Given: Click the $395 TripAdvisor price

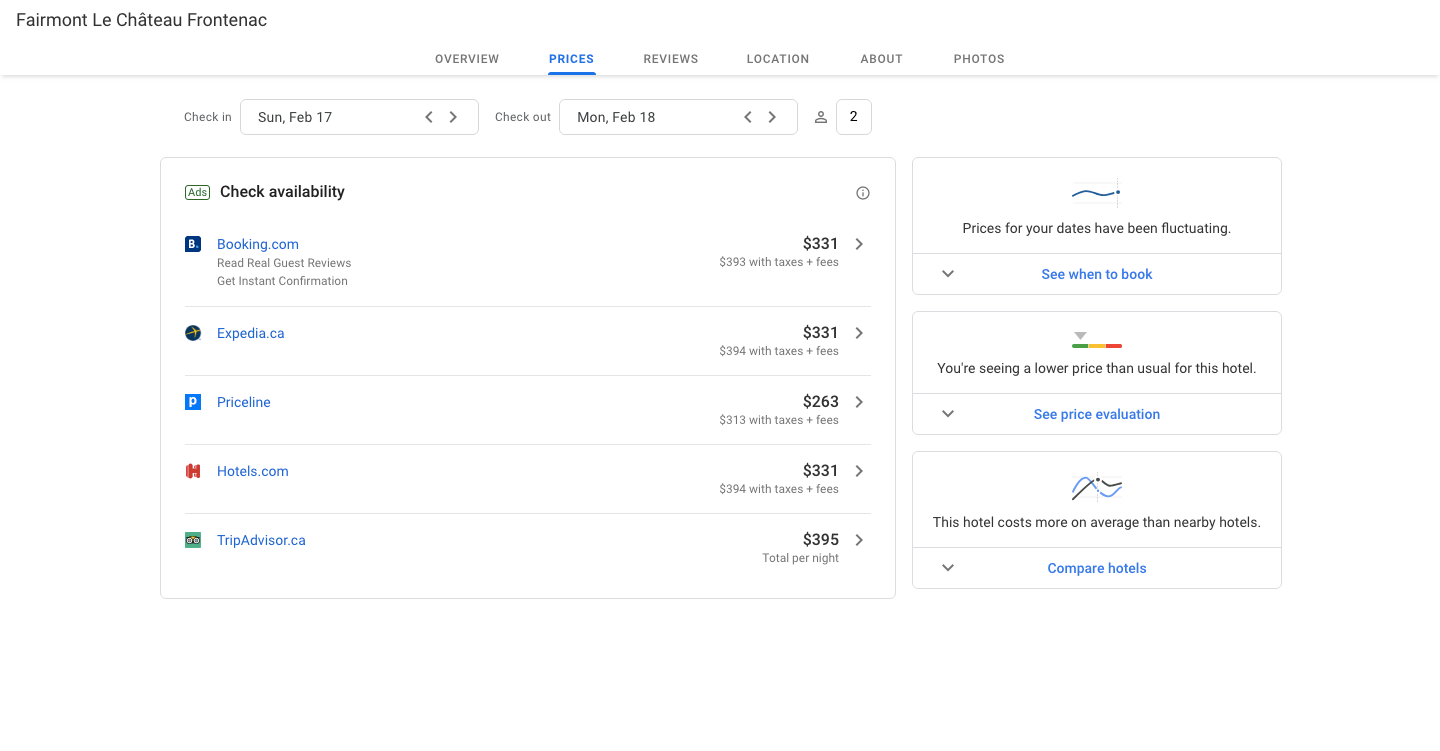Looking at the screenshot, I should (821, 539).
